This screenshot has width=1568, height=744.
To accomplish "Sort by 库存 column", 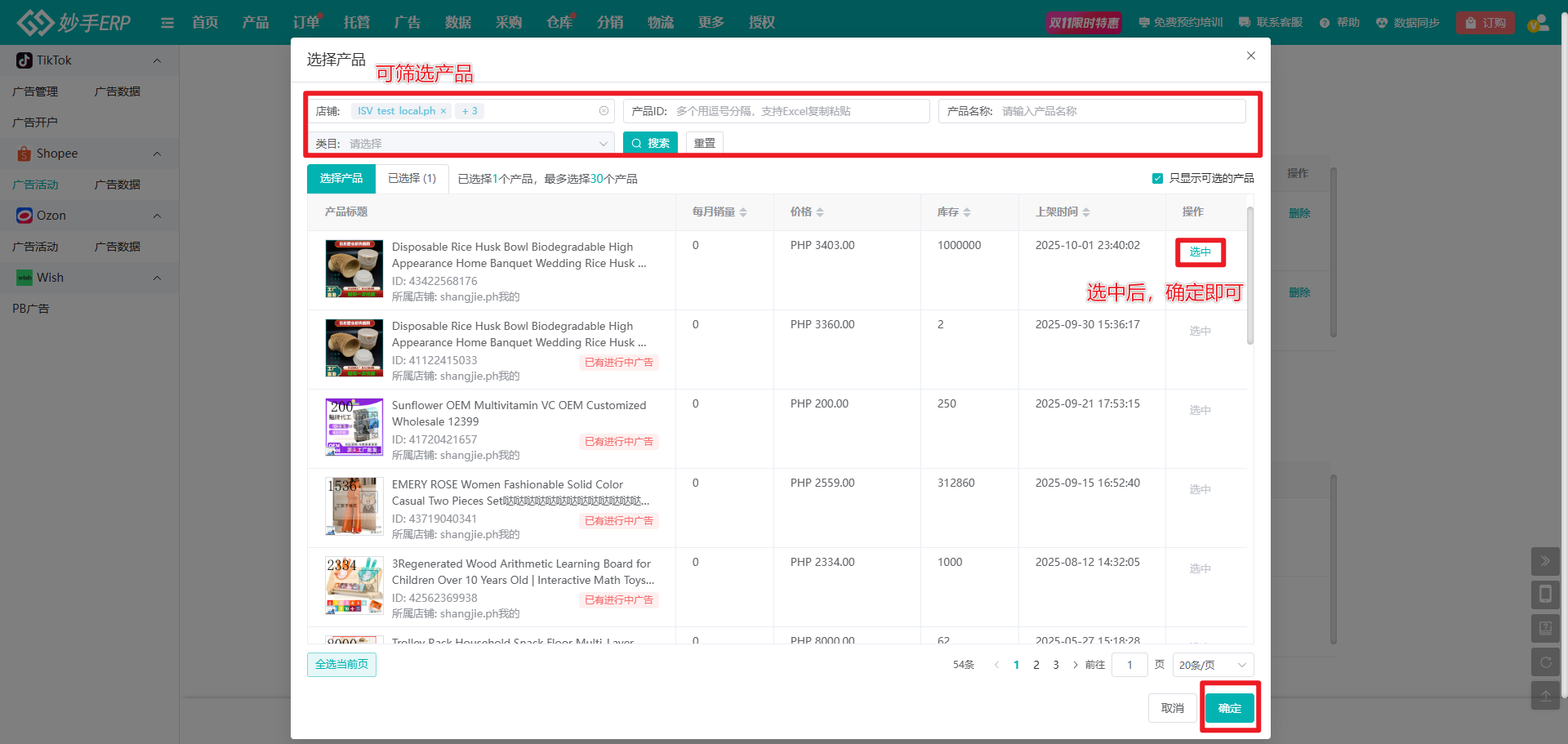I will coord(967,212).
